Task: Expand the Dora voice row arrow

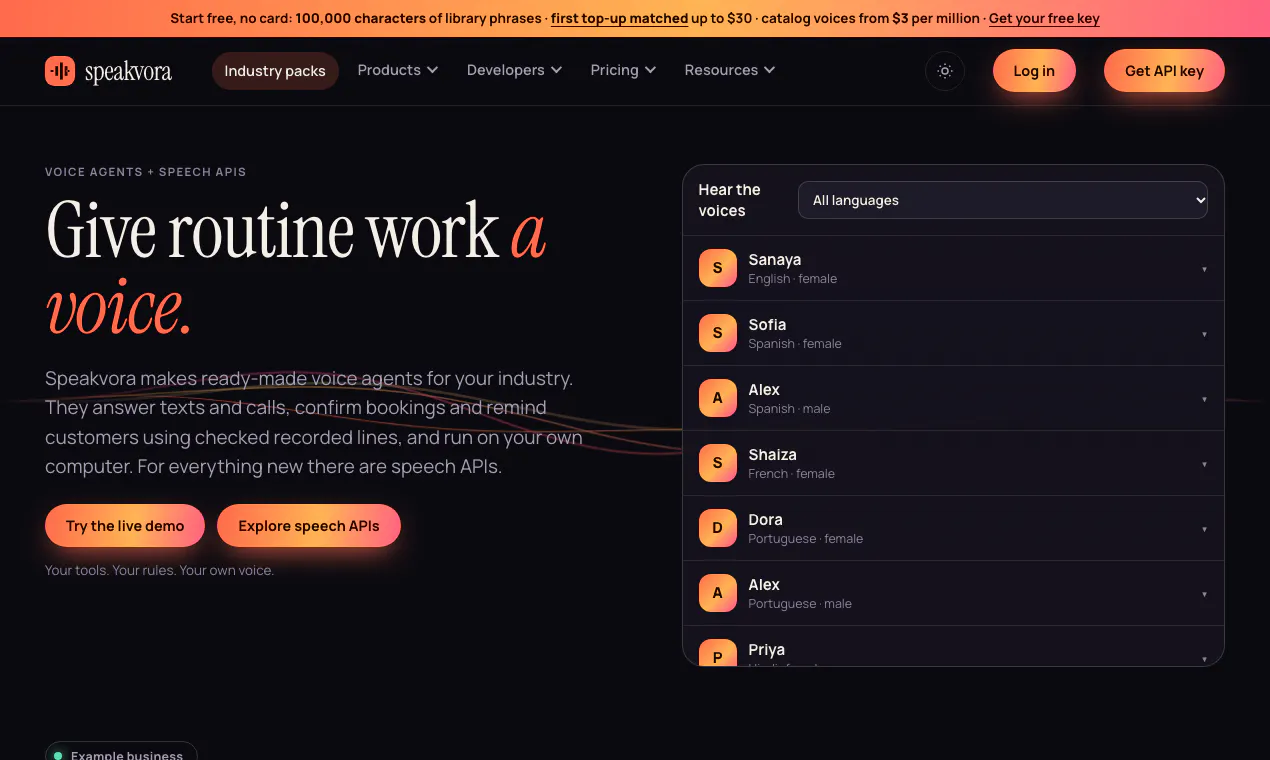Action: pyautogui.click(x=1204, y=529)
